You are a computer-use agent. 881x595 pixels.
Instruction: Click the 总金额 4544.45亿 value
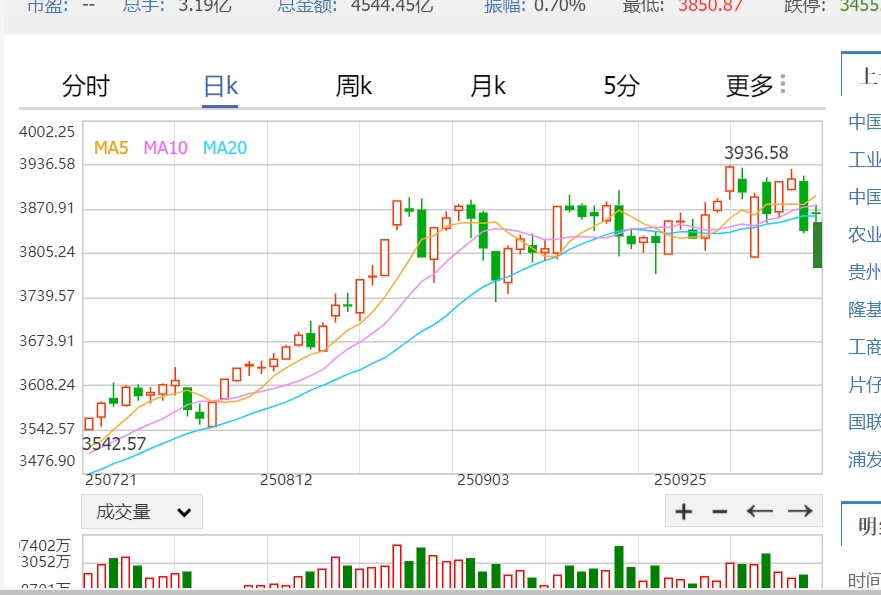(x=392, y=6)
